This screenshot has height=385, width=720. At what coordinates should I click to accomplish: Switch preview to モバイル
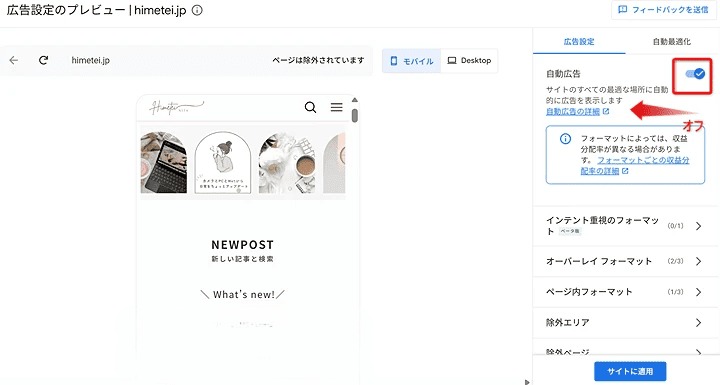(411, 61)
